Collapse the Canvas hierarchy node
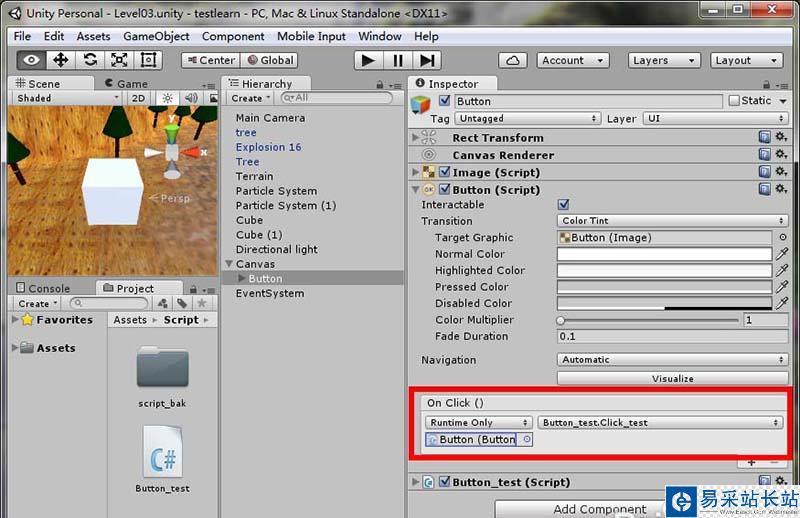Viewport: 800px width, 518px height. coord(229,264)
